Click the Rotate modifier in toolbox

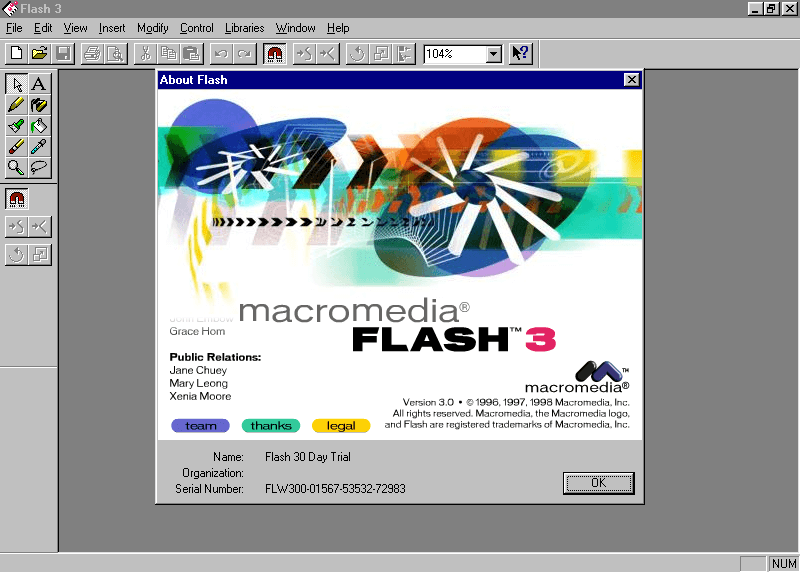[x=17, y=255]
